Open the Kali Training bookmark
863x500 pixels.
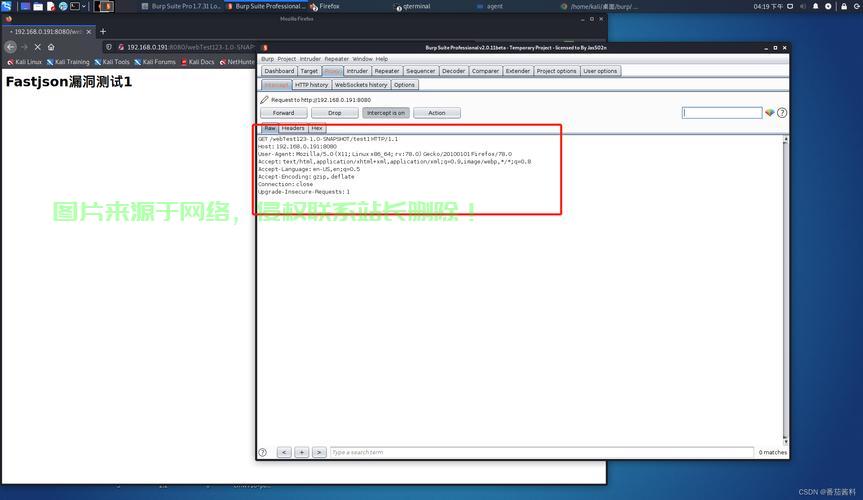pos(68,62)
